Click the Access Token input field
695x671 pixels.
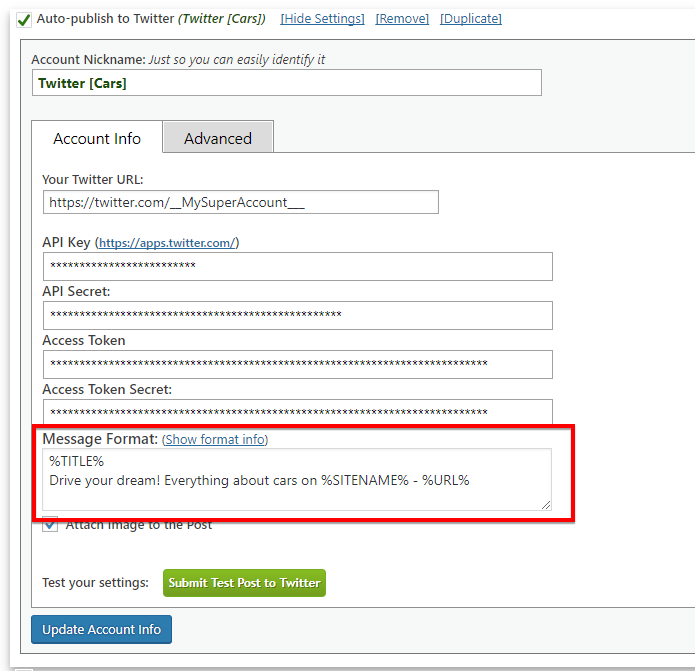(x=297, y=364)
